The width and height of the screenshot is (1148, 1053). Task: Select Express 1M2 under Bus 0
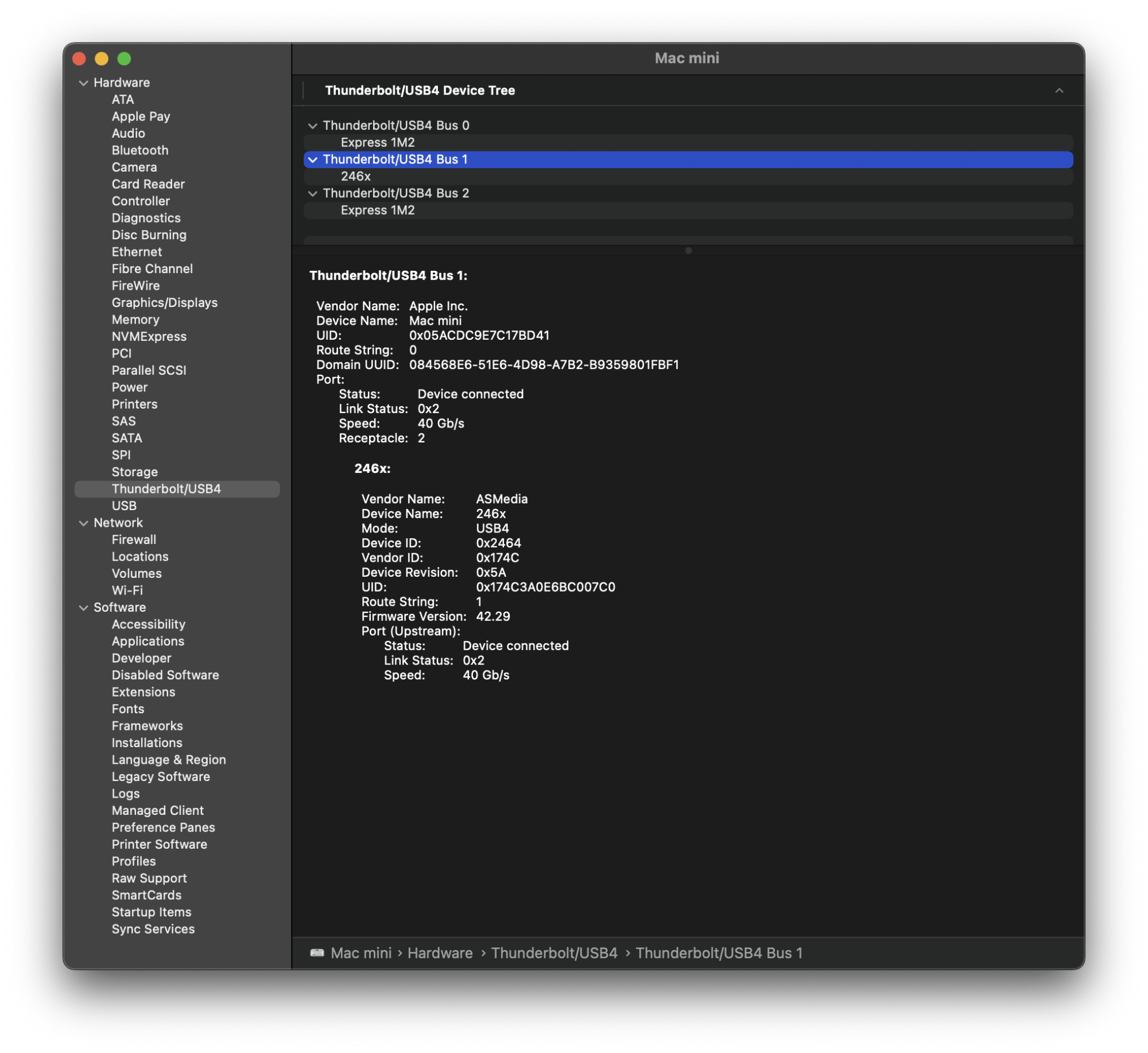[378, 143]
